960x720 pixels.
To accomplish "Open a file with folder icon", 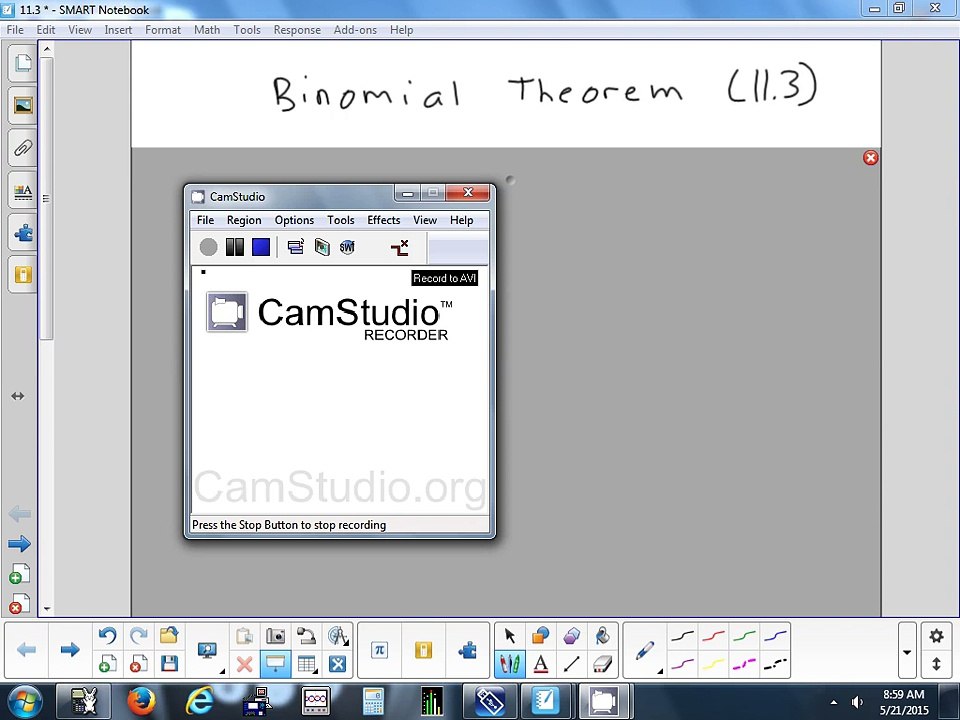I will [169, 636].
